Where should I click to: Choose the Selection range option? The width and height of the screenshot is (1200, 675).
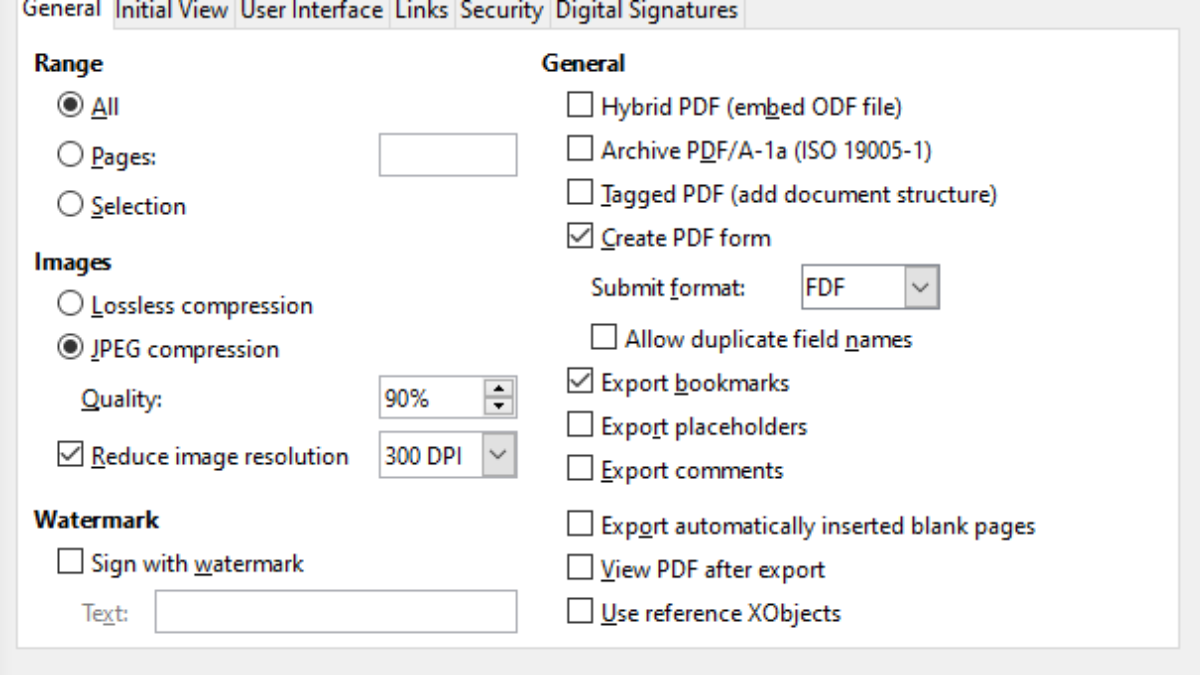[71, 205]
